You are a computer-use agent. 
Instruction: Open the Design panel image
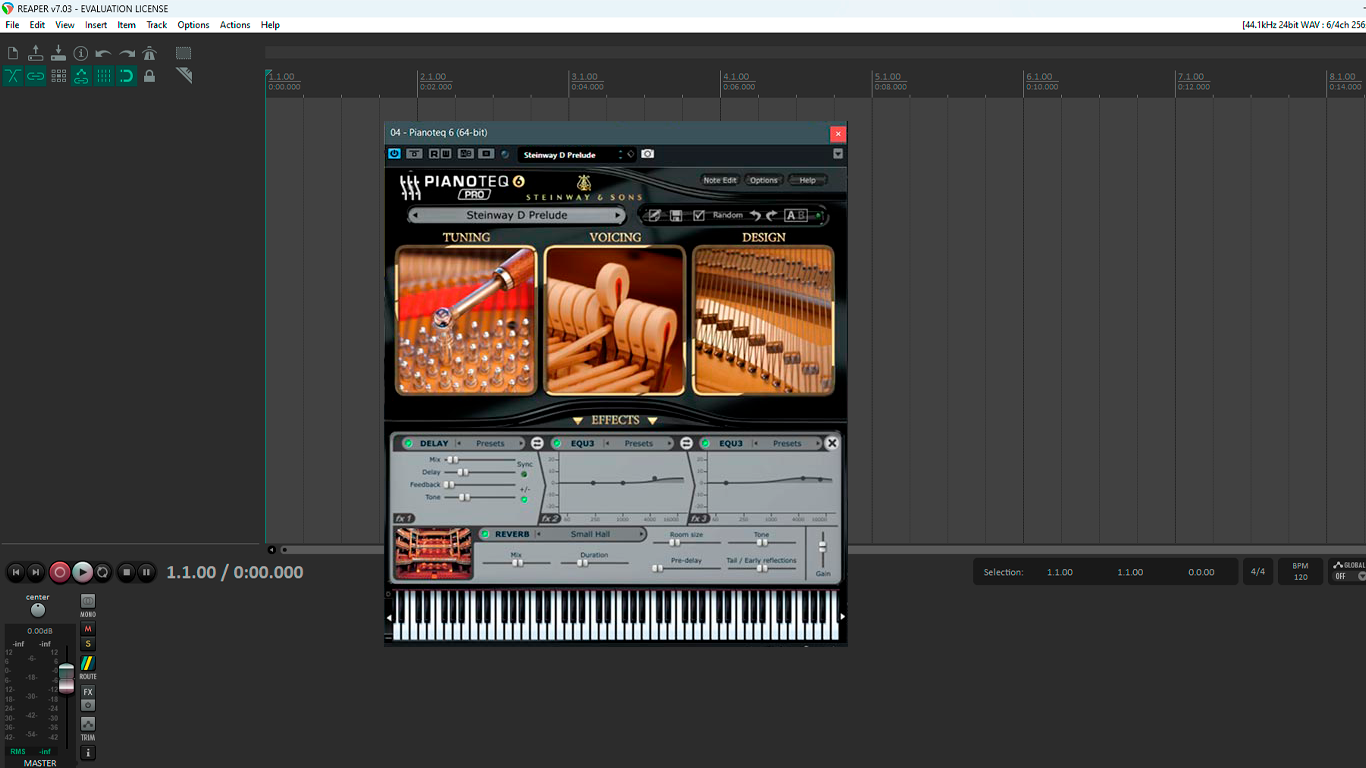click(763, 320)
